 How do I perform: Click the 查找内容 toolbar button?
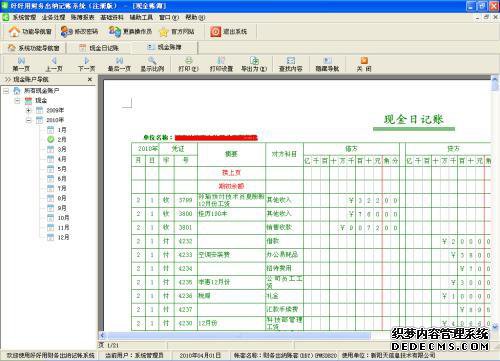tap(291, 64)
